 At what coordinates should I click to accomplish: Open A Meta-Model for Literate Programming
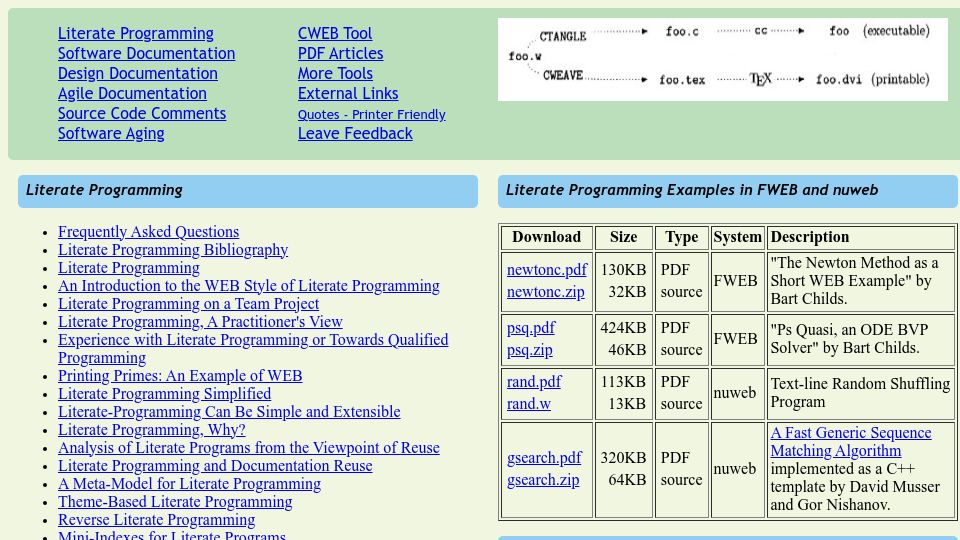(x=189, y=484)
